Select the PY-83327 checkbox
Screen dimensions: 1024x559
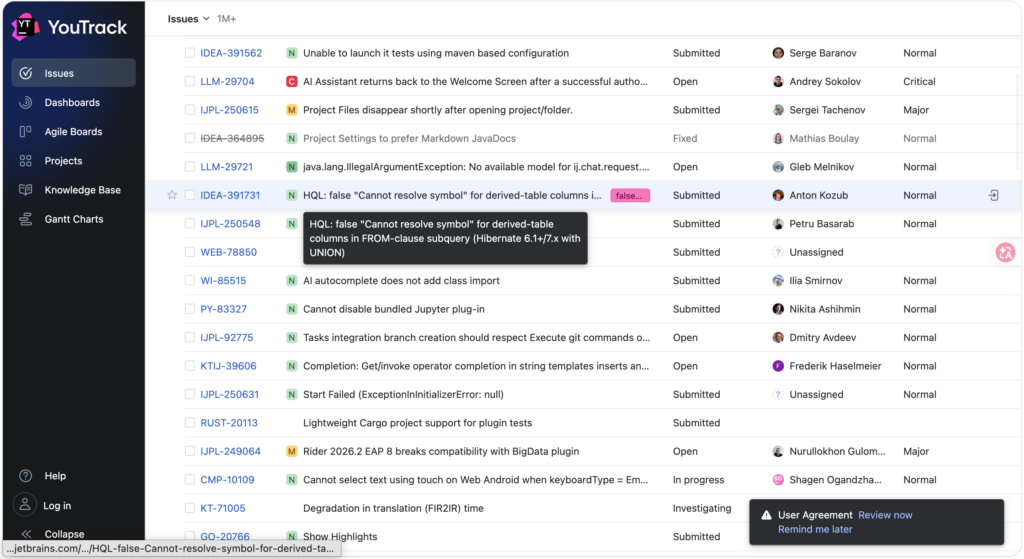[189, 309]
